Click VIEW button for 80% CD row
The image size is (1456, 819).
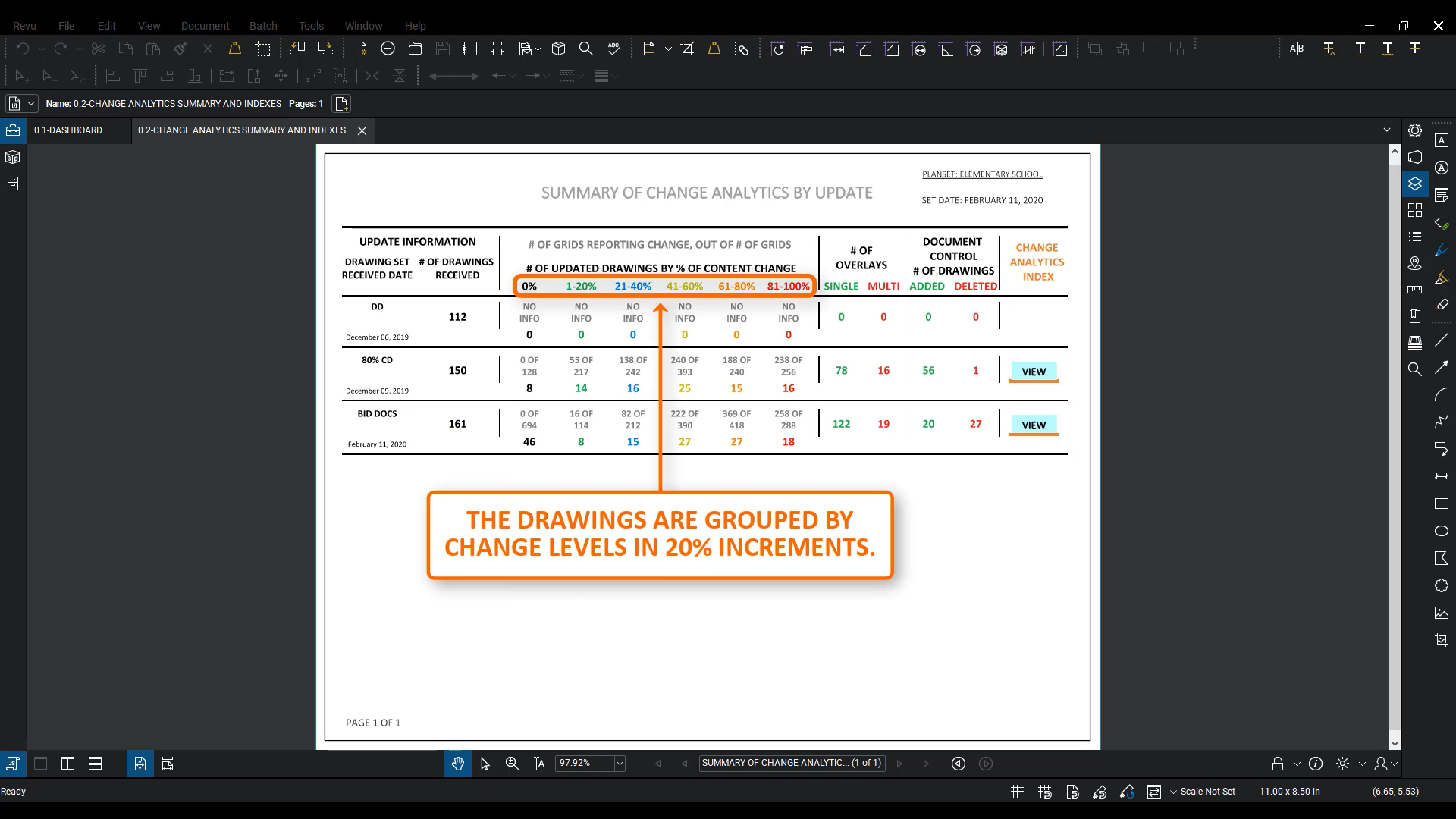pos(1033,372)
